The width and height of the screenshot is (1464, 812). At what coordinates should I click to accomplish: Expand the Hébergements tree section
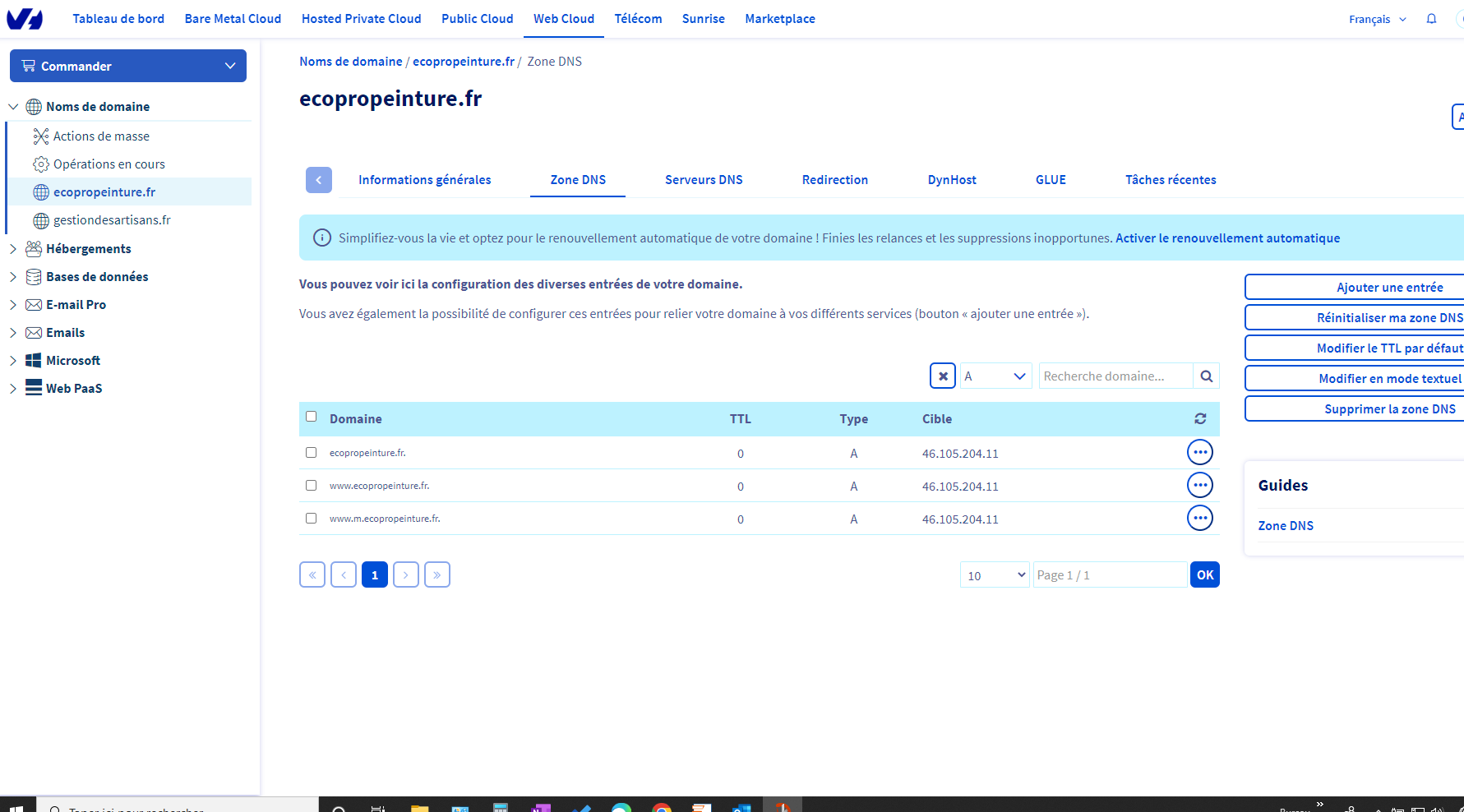point(13,249)
